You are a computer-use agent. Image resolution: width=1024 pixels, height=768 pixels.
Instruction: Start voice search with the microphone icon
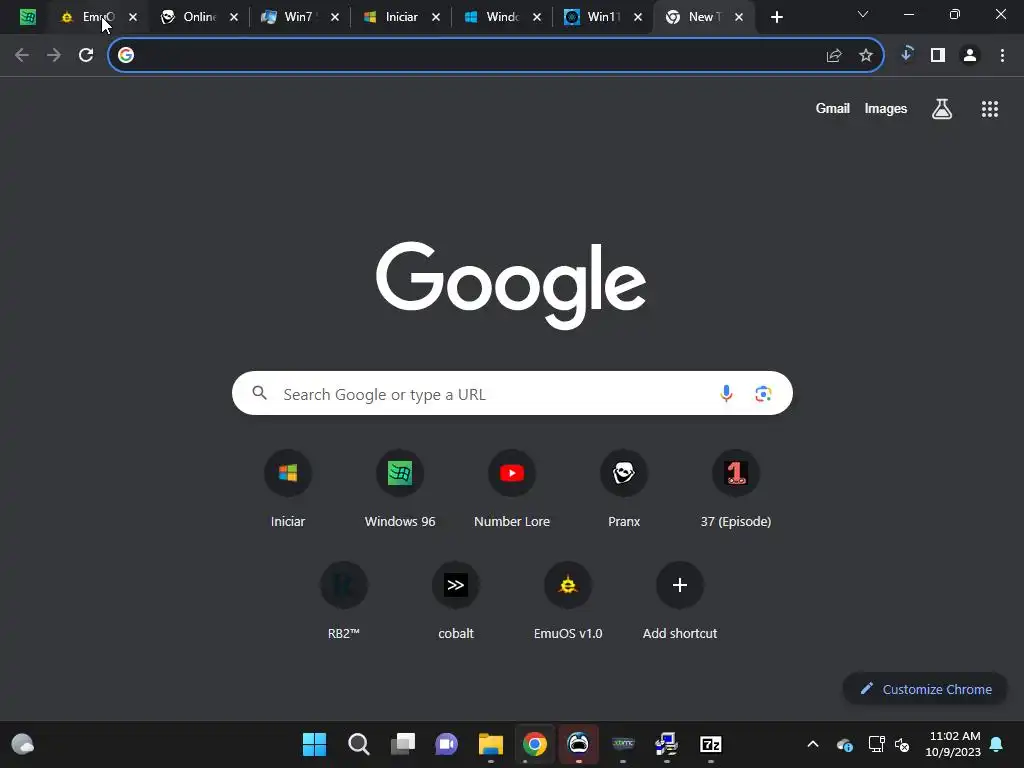[x=726, y=393]
